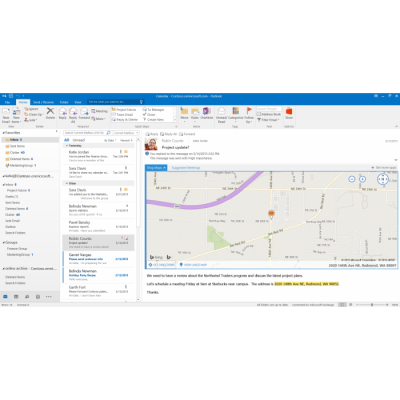The width and height of the screenshot is (400, 400).
Task: Switch to Mail view icon
Action: [5, 296]
